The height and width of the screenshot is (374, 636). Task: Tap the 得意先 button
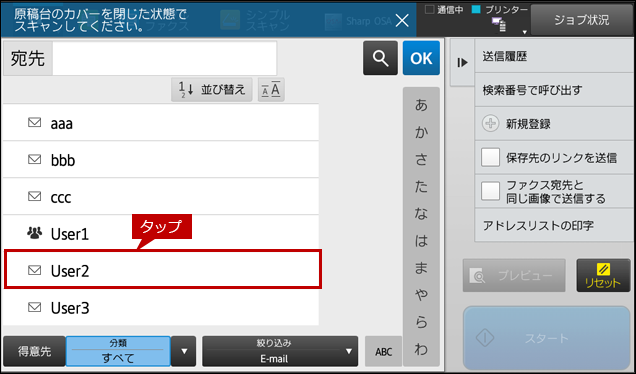34,351
